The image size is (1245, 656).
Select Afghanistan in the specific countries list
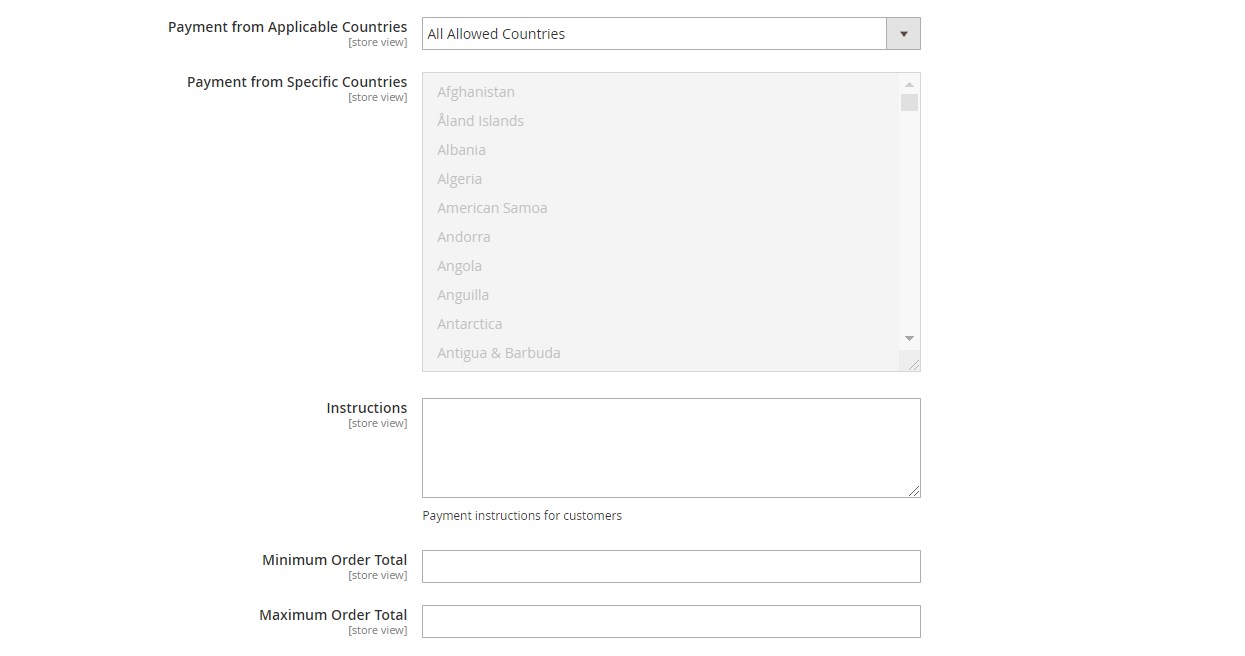[476, 92]
